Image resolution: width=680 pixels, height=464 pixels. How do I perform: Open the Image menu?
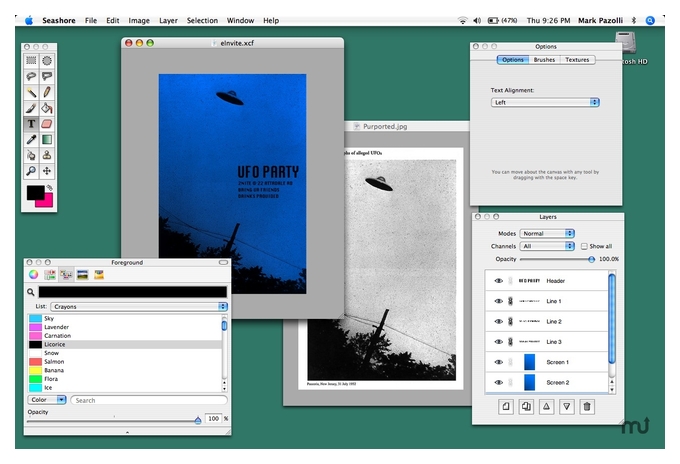click(139, 20)
